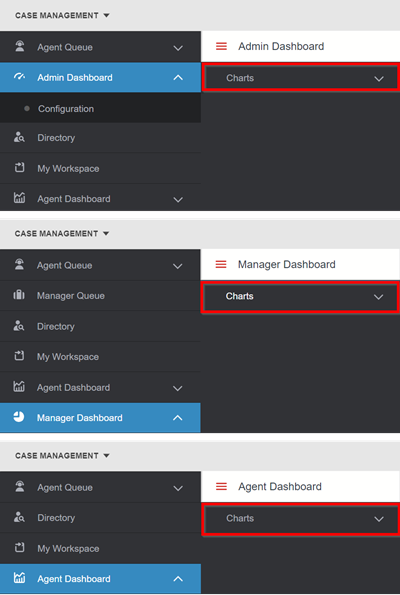
Task: Open the top Case Management dropdown
Action: point(62,16)
